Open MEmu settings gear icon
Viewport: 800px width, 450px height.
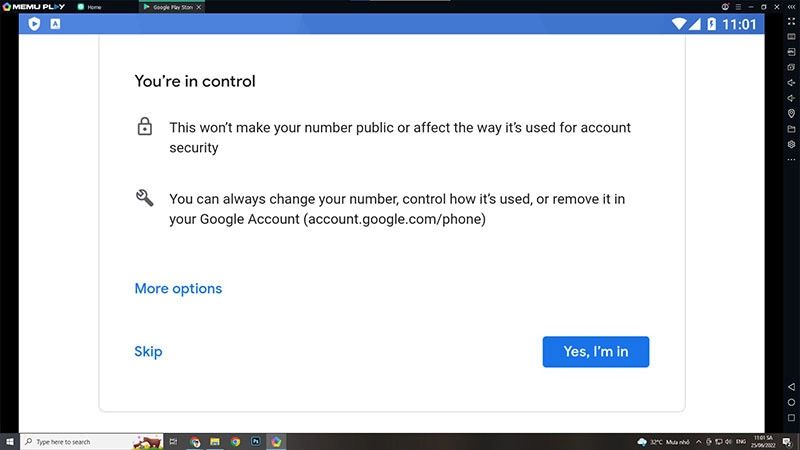791,144
